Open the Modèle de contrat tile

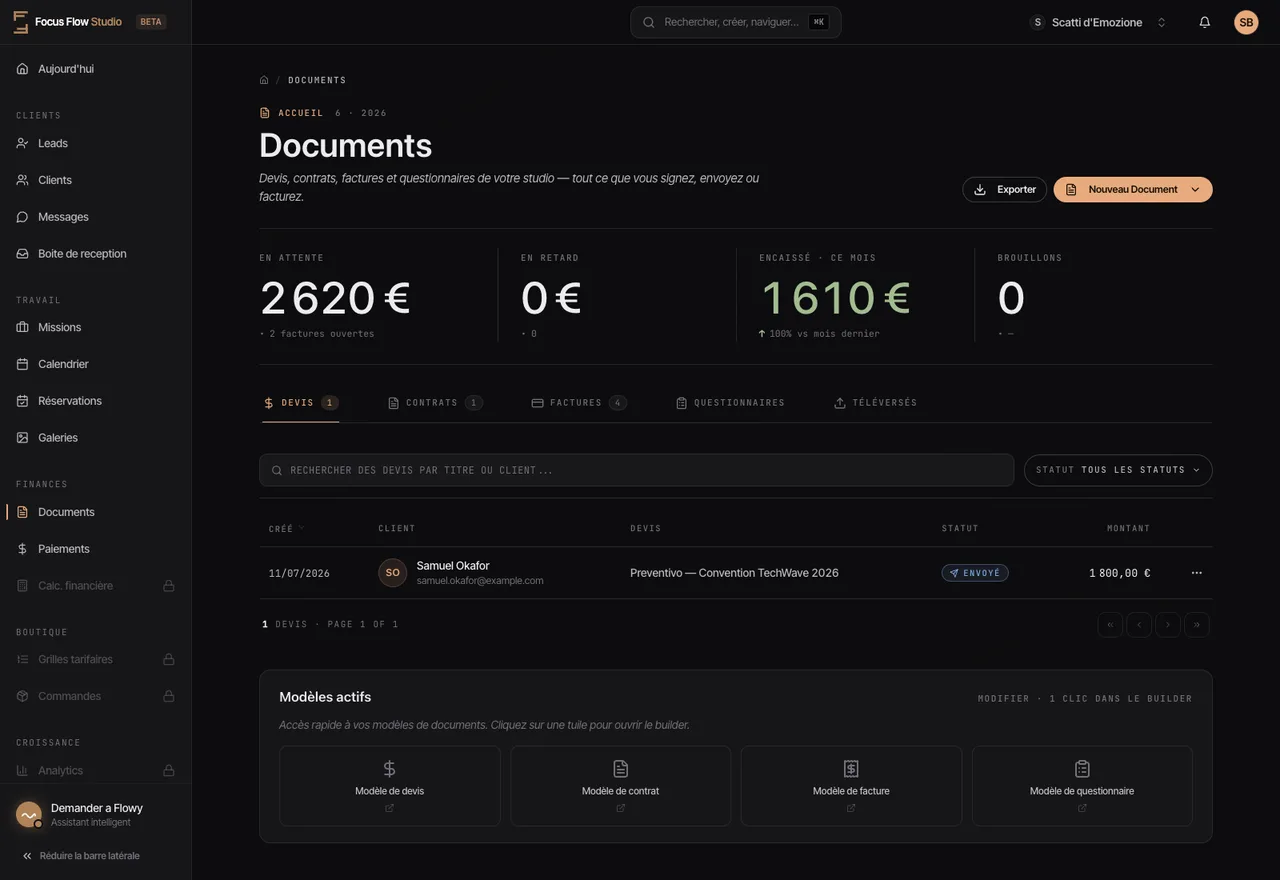tap(621, 786)
